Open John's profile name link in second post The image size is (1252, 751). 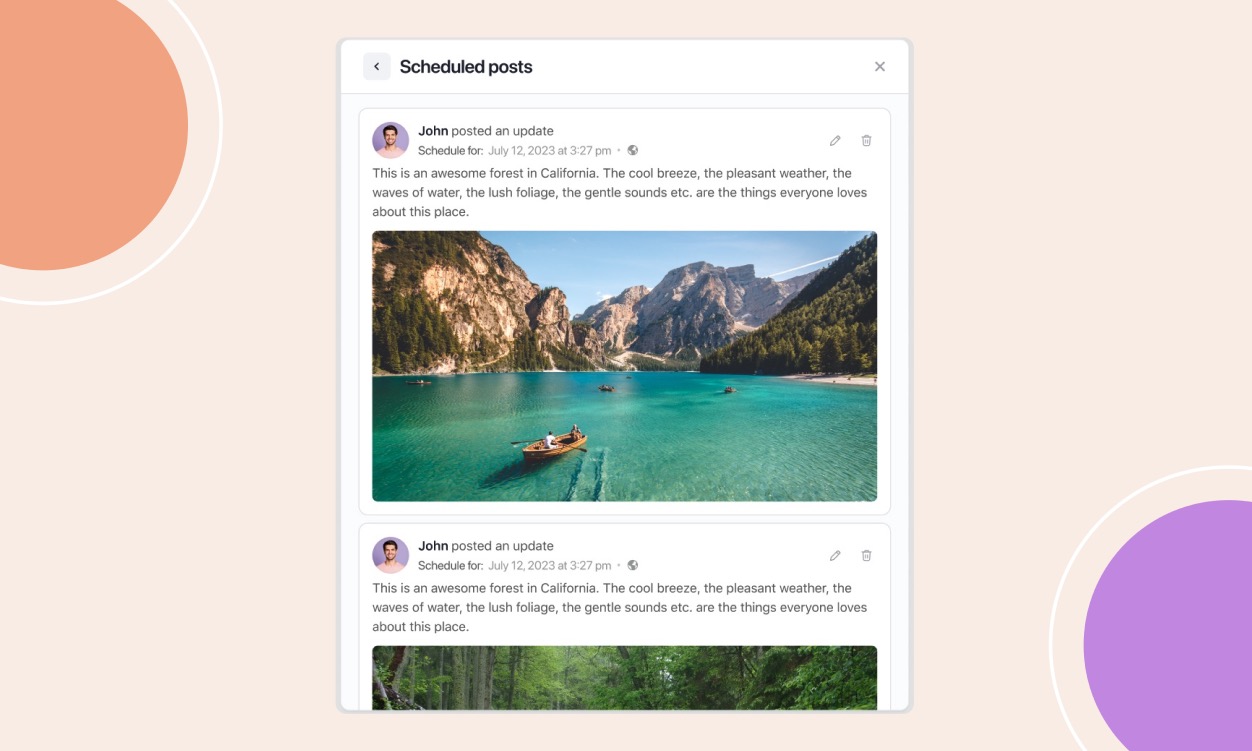[x=433, y=546]
